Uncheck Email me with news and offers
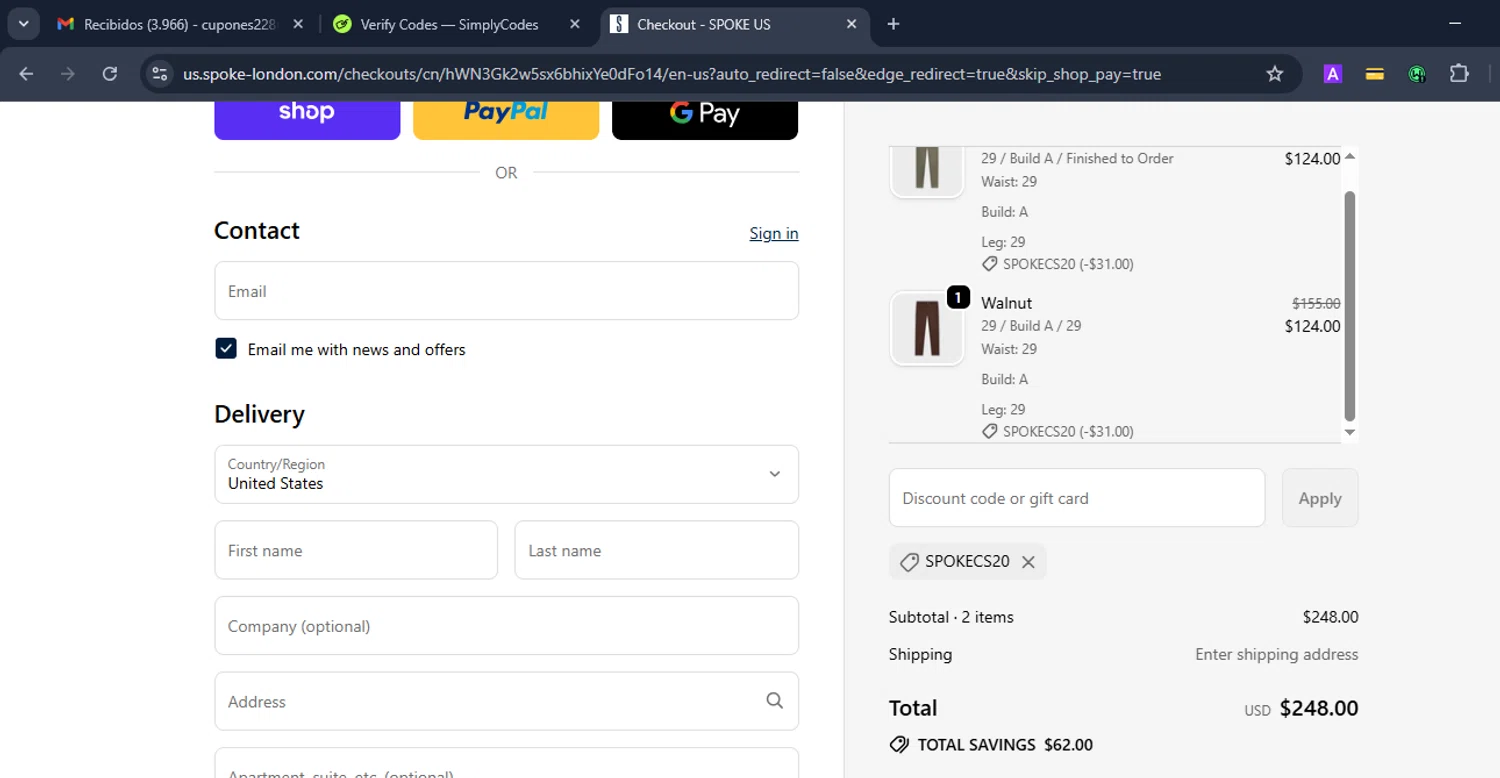1500x778 pixels. coord(226,348)
